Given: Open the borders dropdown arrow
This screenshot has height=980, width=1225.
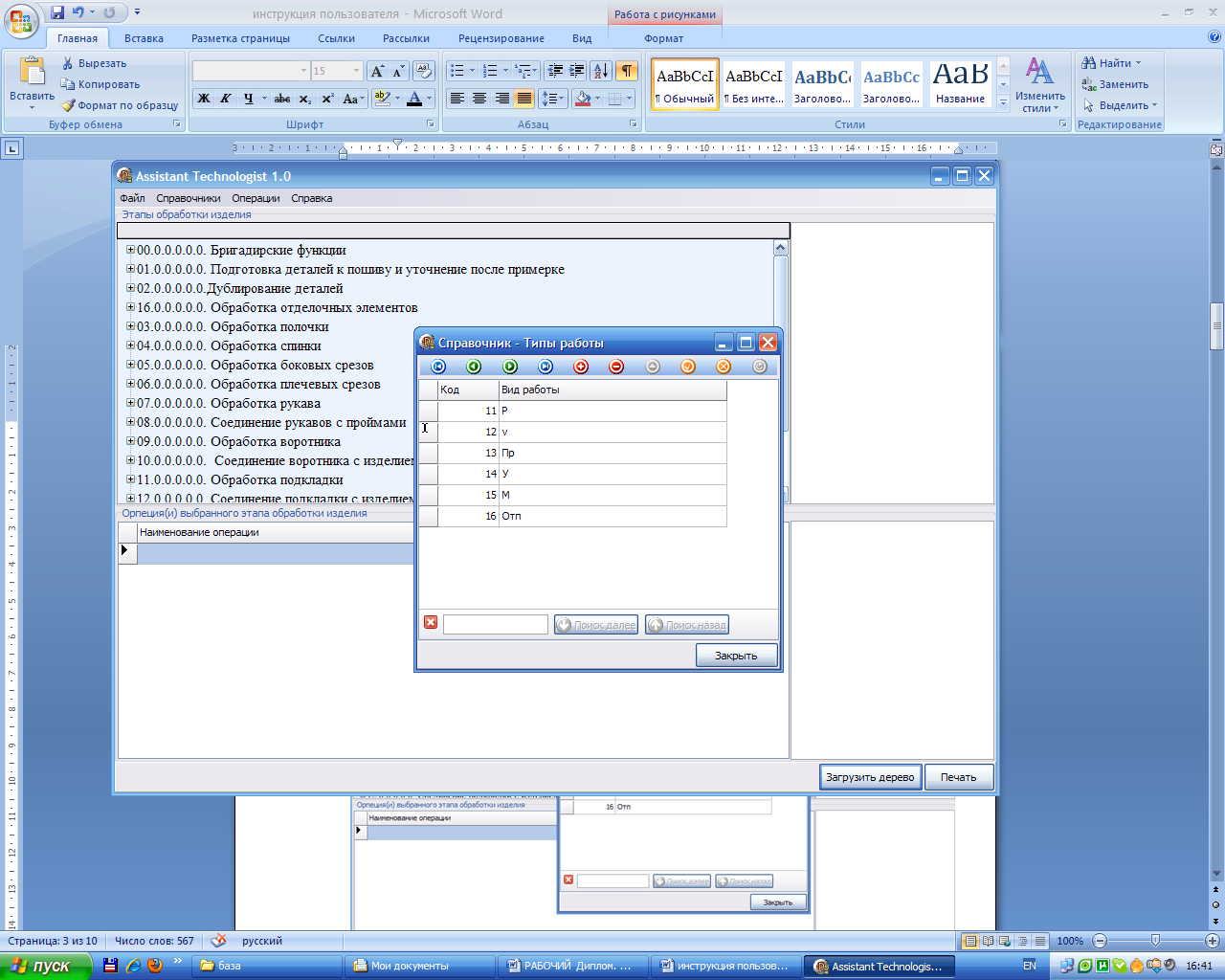Looking at the screenshot, I should tap(629, 99).
